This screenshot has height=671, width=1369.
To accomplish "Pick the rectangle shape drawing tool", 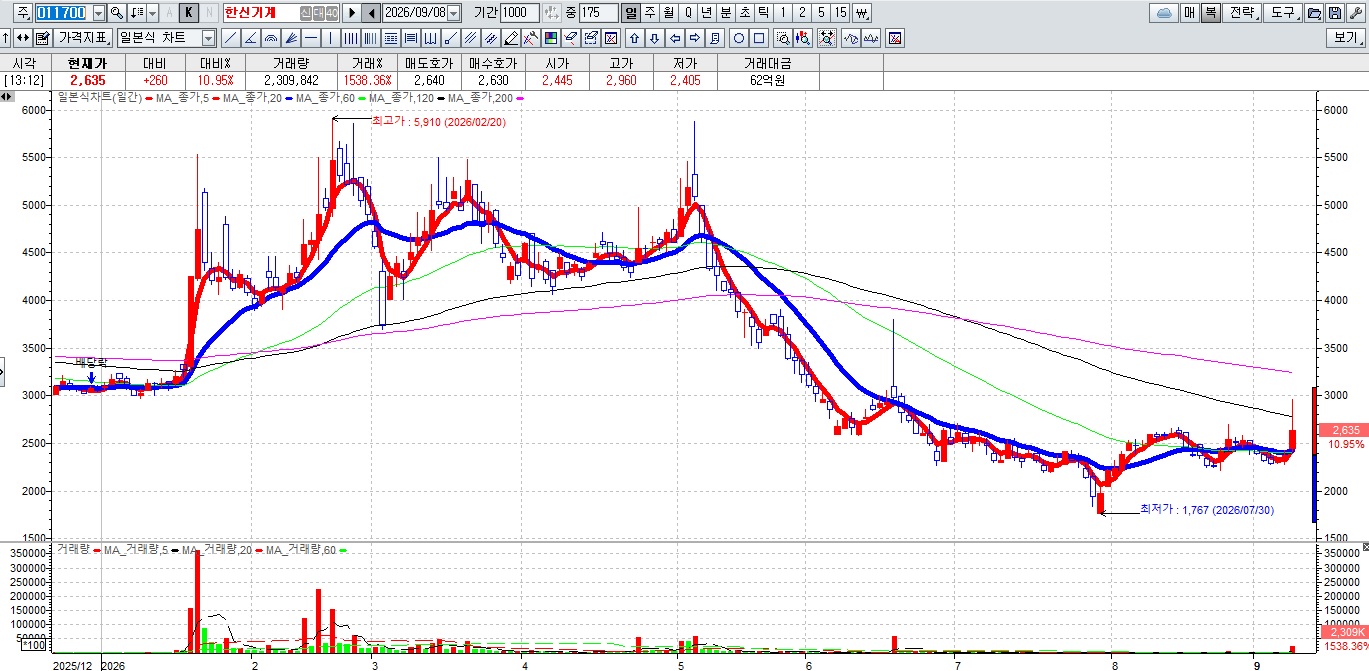I will 759,38.
